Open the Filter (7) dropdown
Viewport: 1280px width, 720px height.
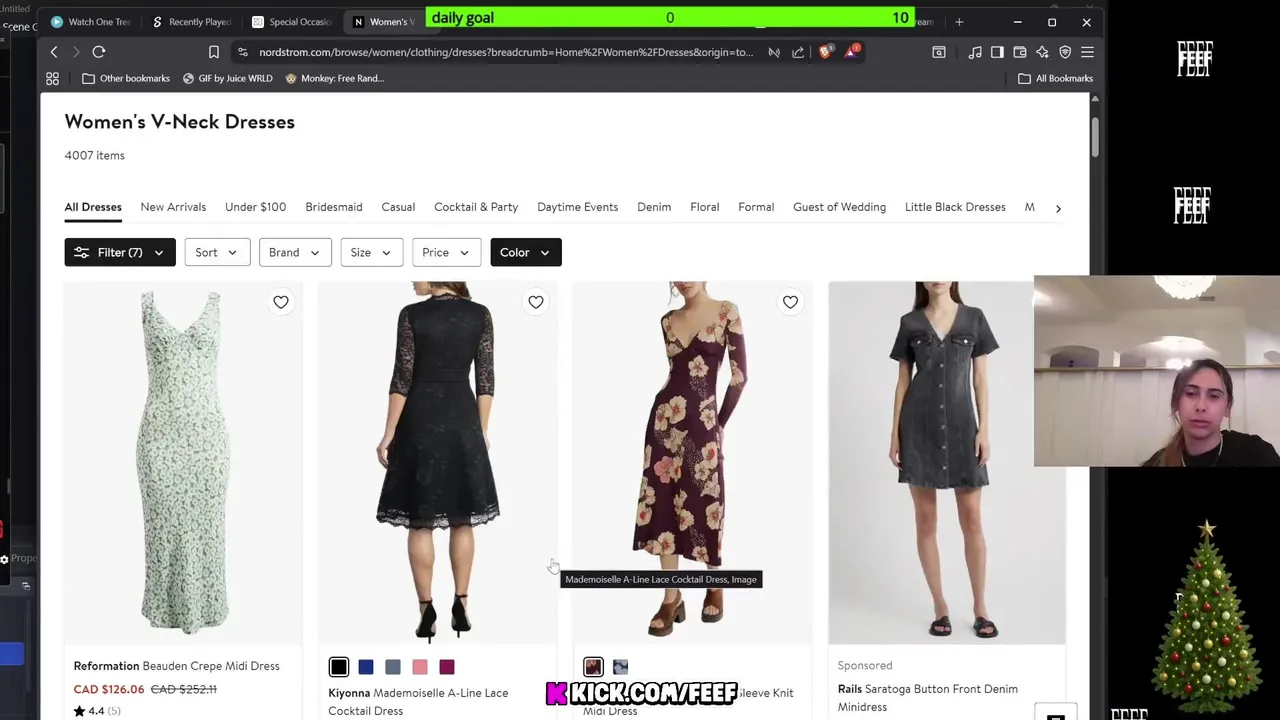tap(120, 252)
